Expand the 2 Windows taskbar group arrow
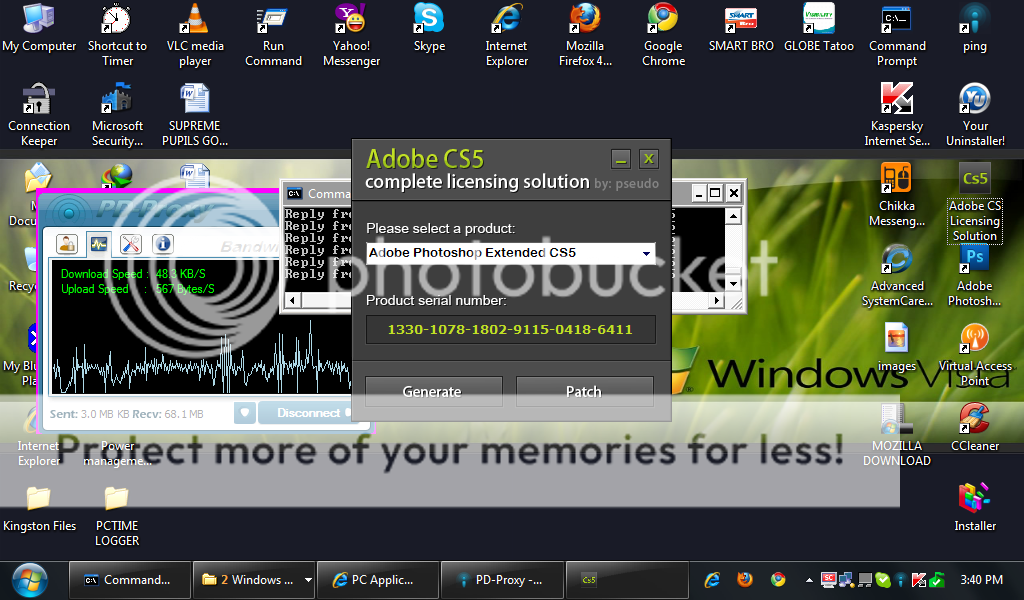This screenshot has width=1024, height=600. [308, 580]
